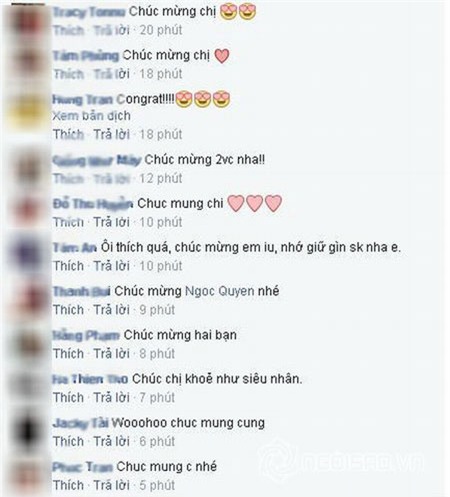Reply to the Chúc chị khoẻ như siêu nhân comment

(111, 398)
